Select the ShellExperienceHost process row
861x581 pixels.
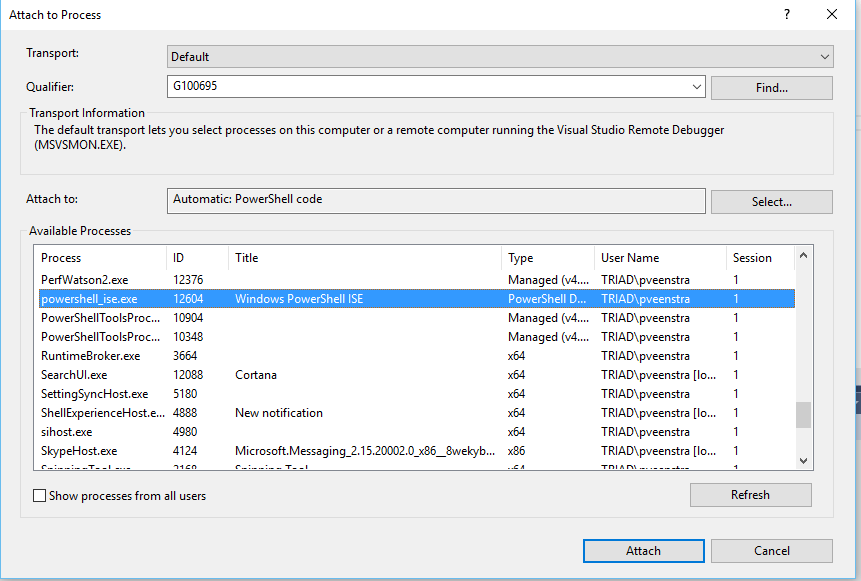tap(417, 413)
